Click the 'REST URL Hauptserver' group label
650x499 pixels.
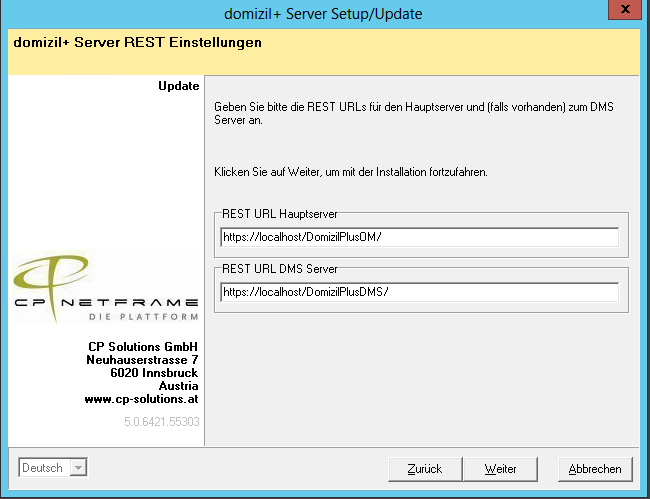tap(280, 214)
